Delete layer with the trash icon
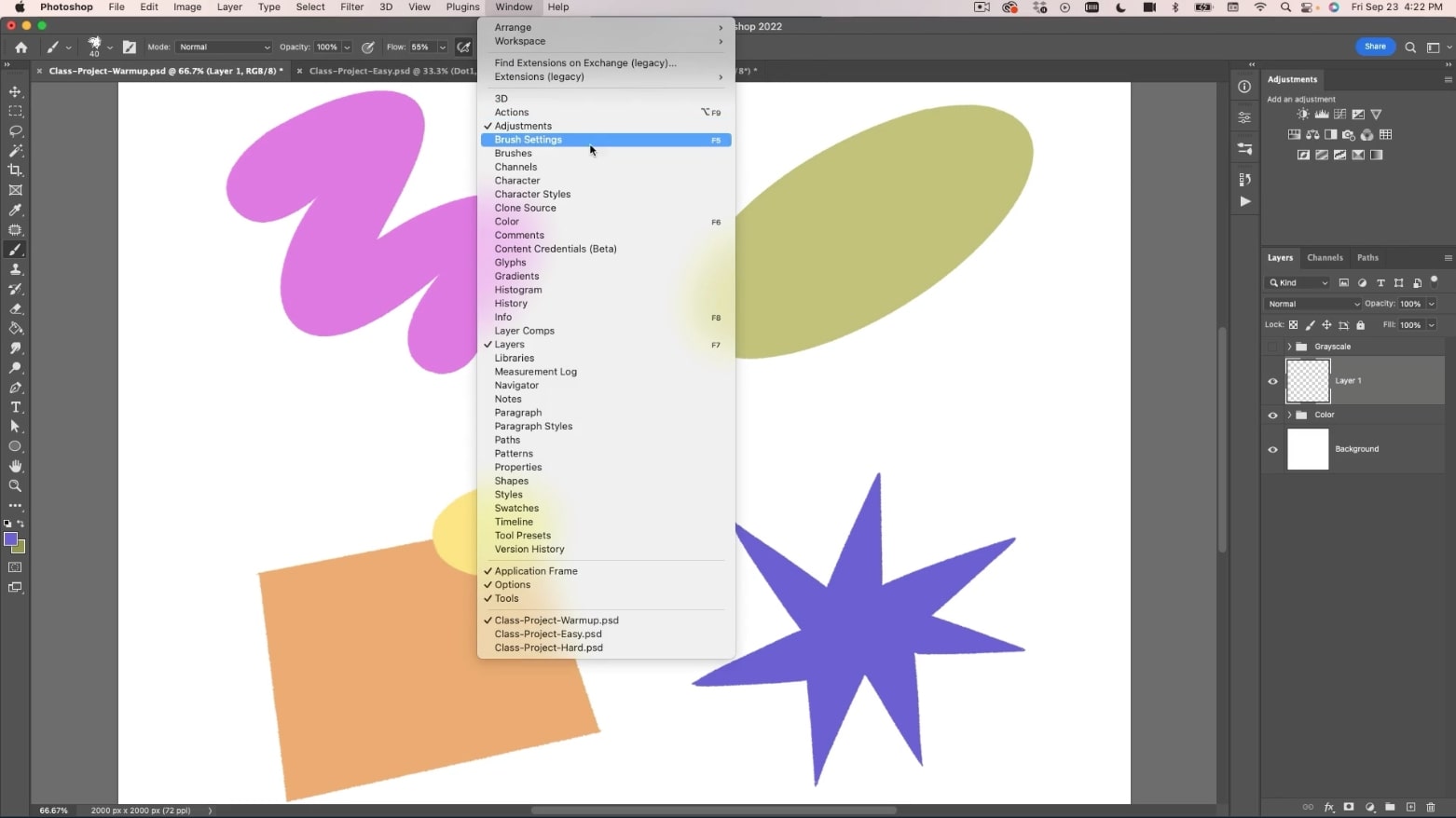 (1431, 807)
